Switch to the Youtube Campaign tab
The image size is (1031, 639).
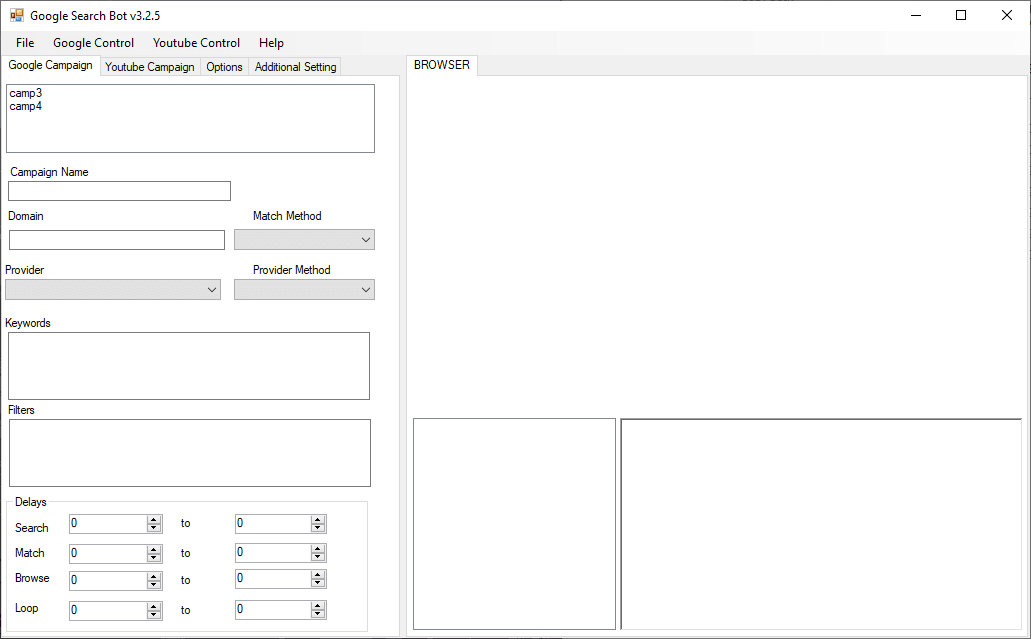coord(149,66)
